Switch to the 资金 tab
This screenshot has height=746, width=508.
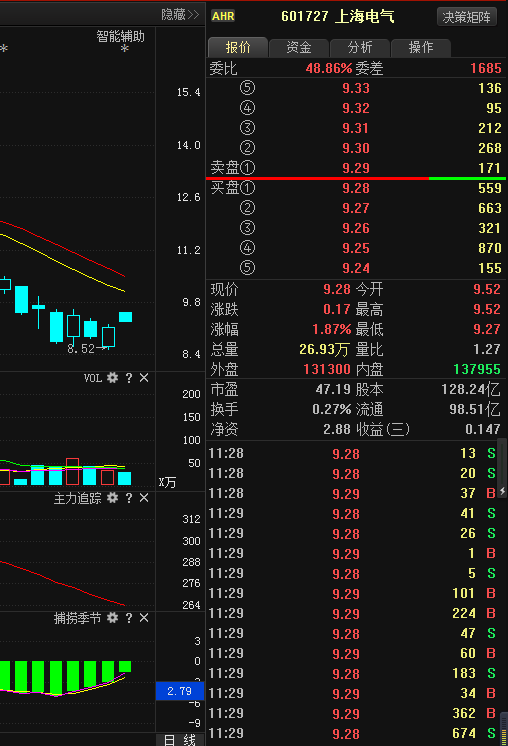[x=299, y=47]
